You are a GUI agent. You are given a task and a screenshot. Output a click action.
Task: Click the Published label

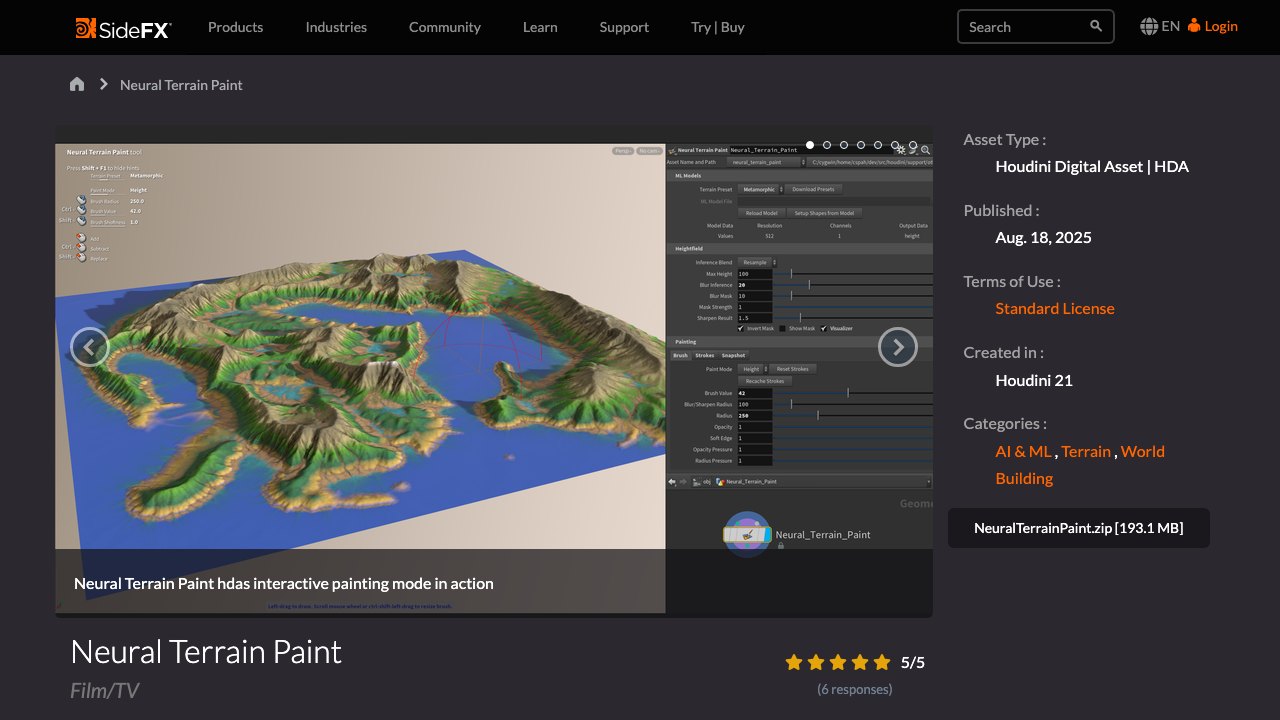[x=1001, y=210]
